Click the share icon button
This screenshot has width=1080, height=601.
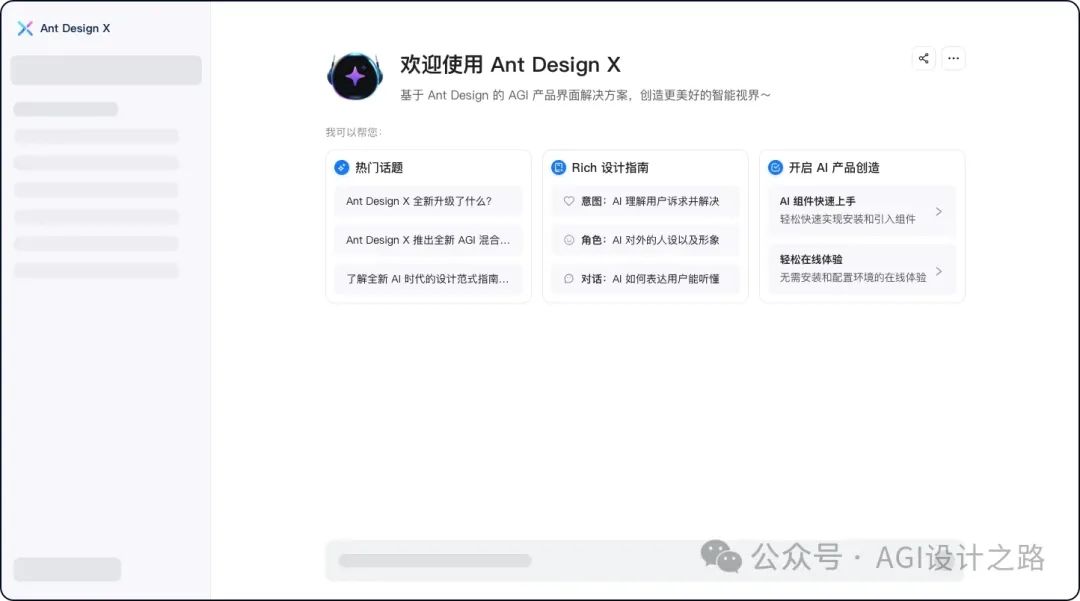tap(924, 59)
